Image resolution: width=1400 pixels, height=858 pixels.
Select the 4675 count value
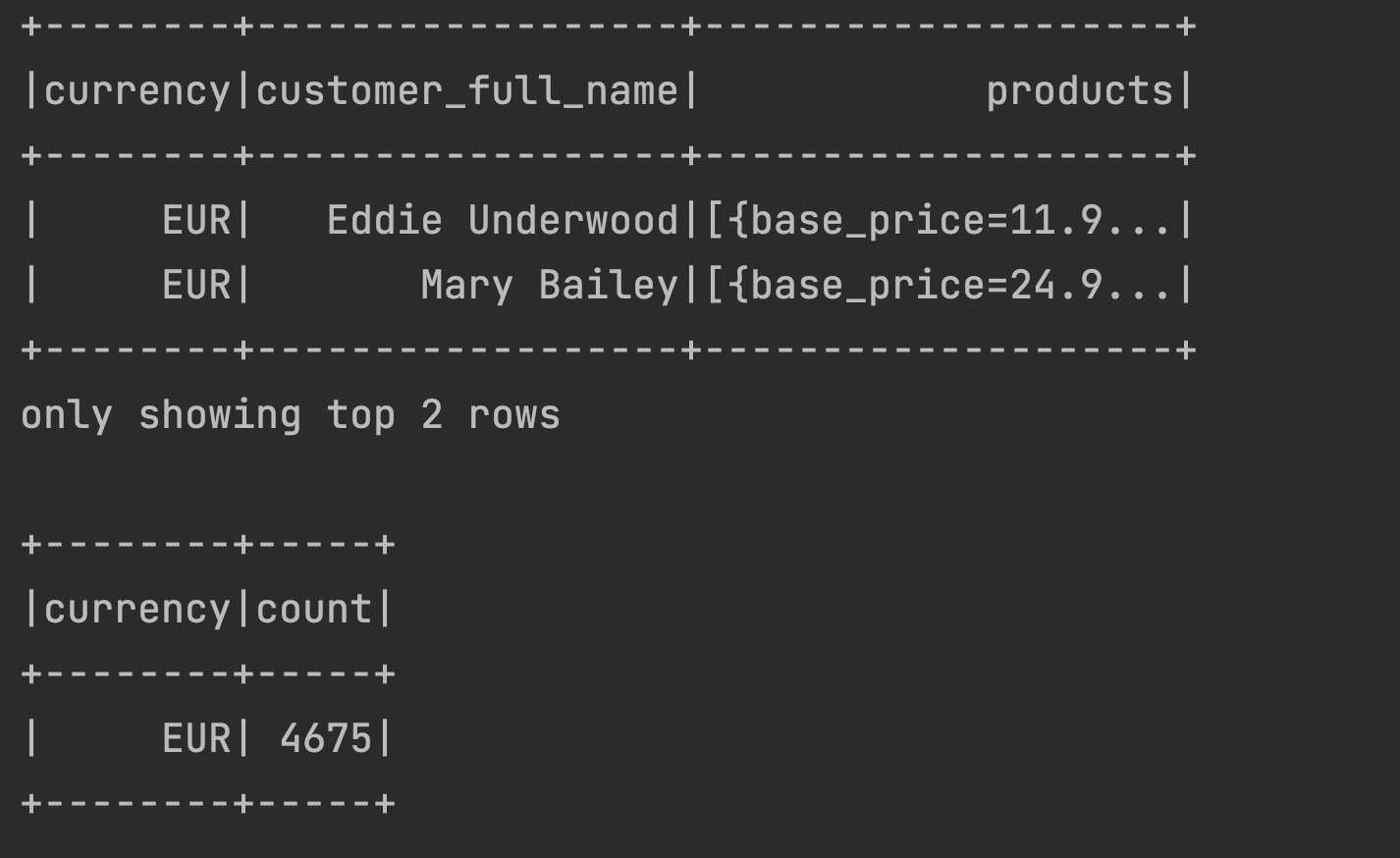326,739
